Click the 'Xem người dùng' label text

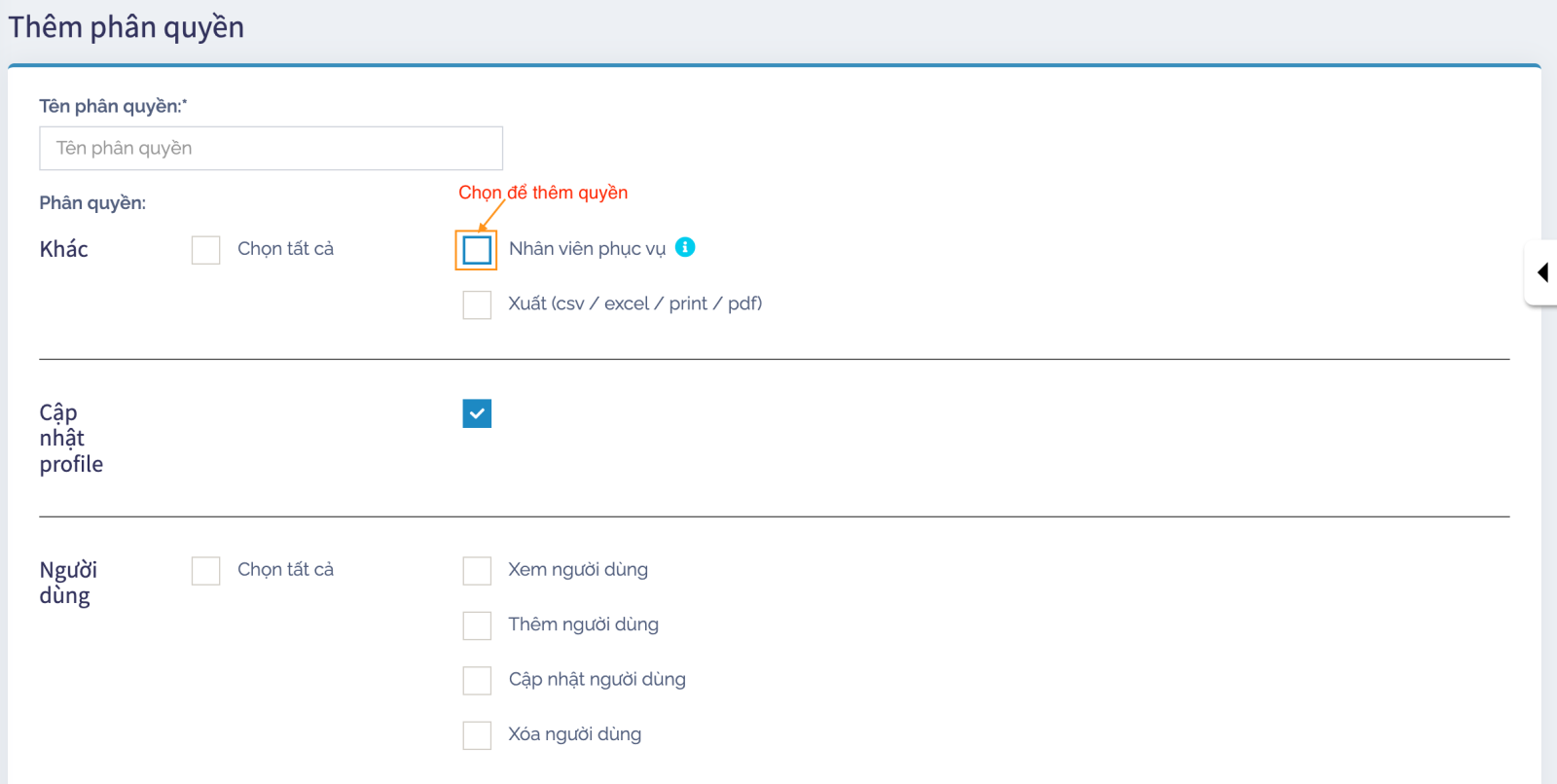click(578, 570)
